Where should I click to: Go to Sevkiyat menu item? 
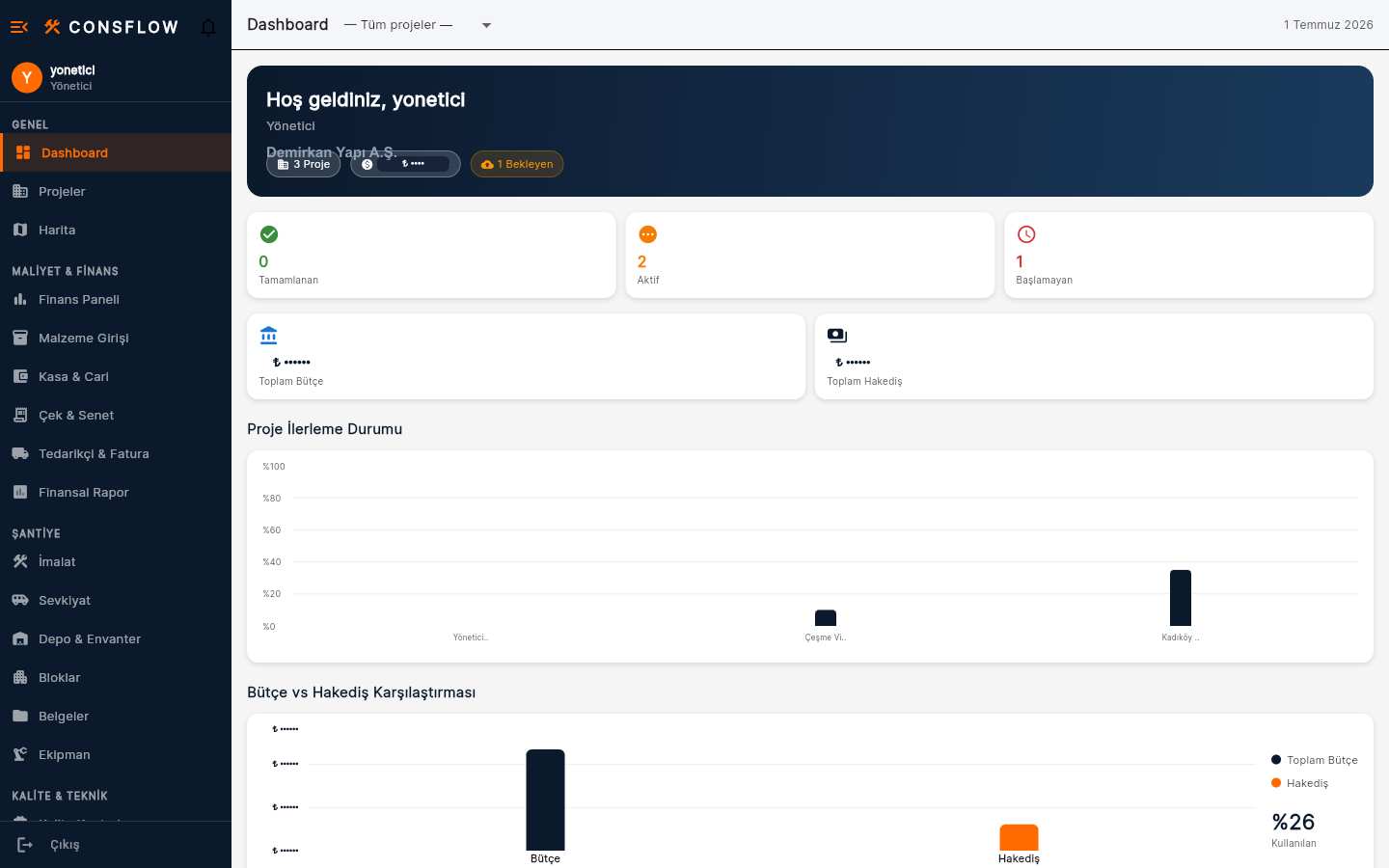[116, 600]
